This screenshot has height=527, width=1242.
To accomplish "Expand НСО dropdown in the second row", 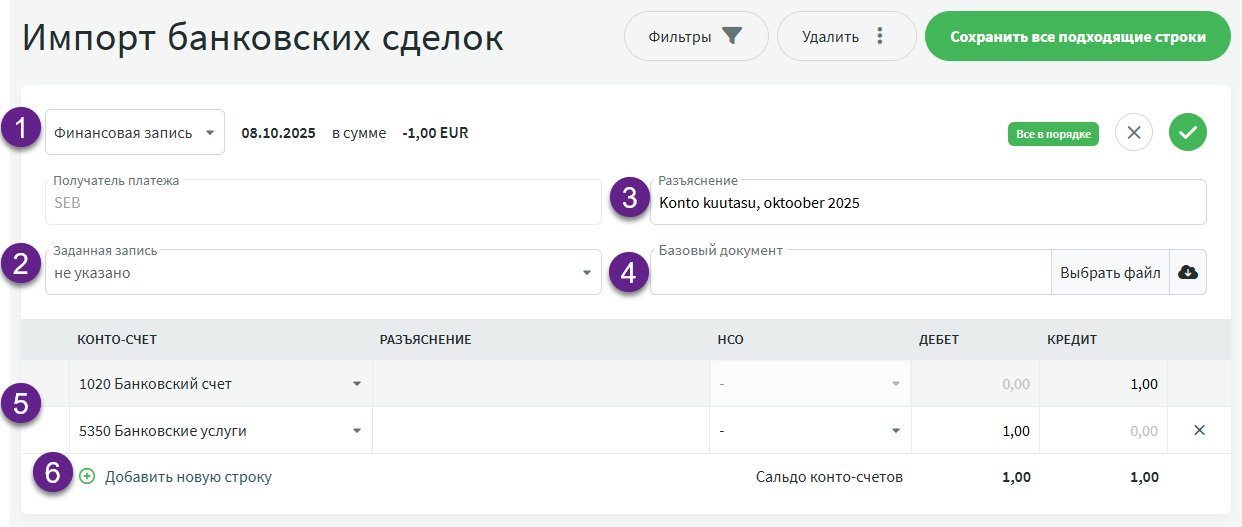I will pyautogui.click(x=896, y=431).
